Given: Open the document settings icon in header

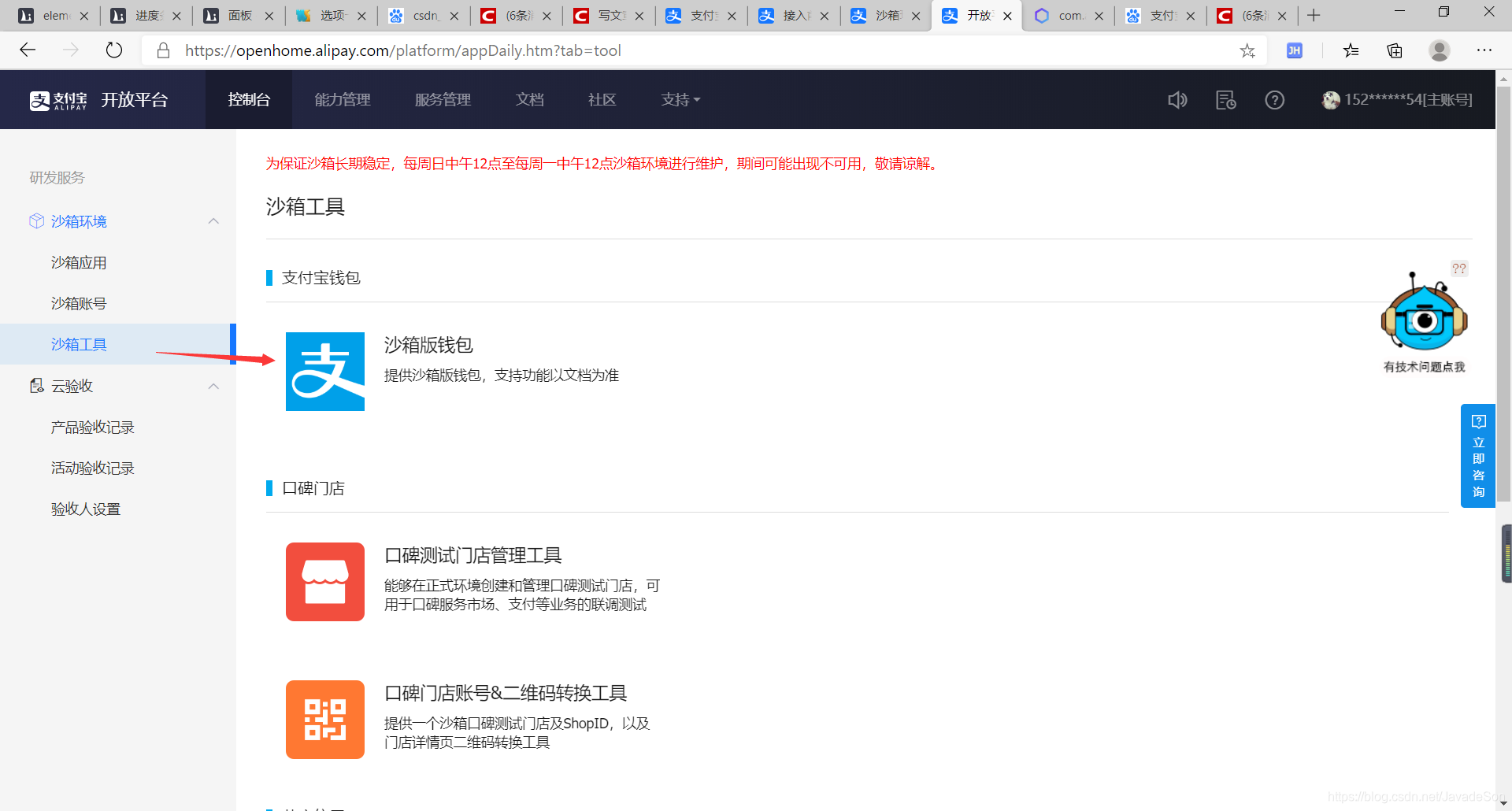Looking at the screenshot, I should [x=1226, y=100].
